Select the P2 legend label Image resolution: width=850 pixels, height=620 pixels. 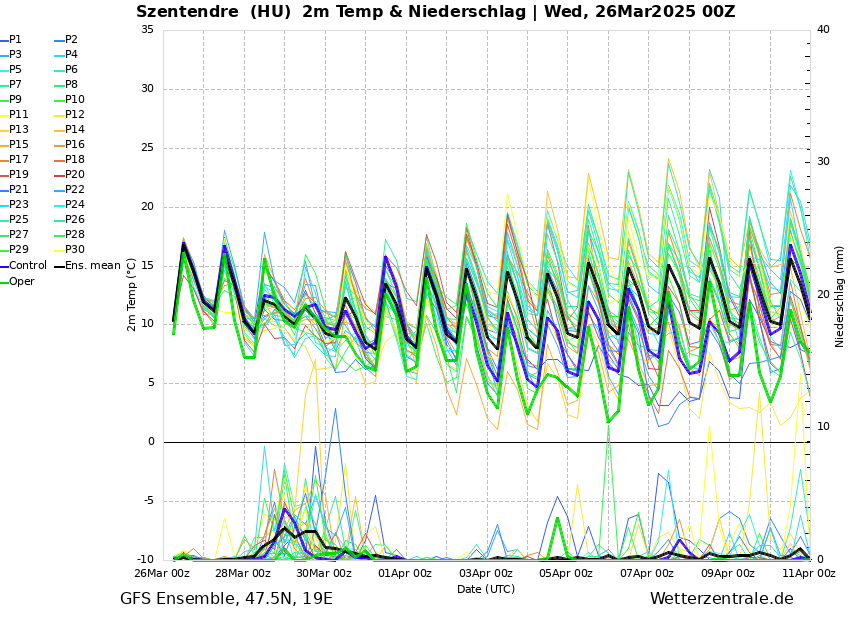pyautogui.click(x=71, y=40)
